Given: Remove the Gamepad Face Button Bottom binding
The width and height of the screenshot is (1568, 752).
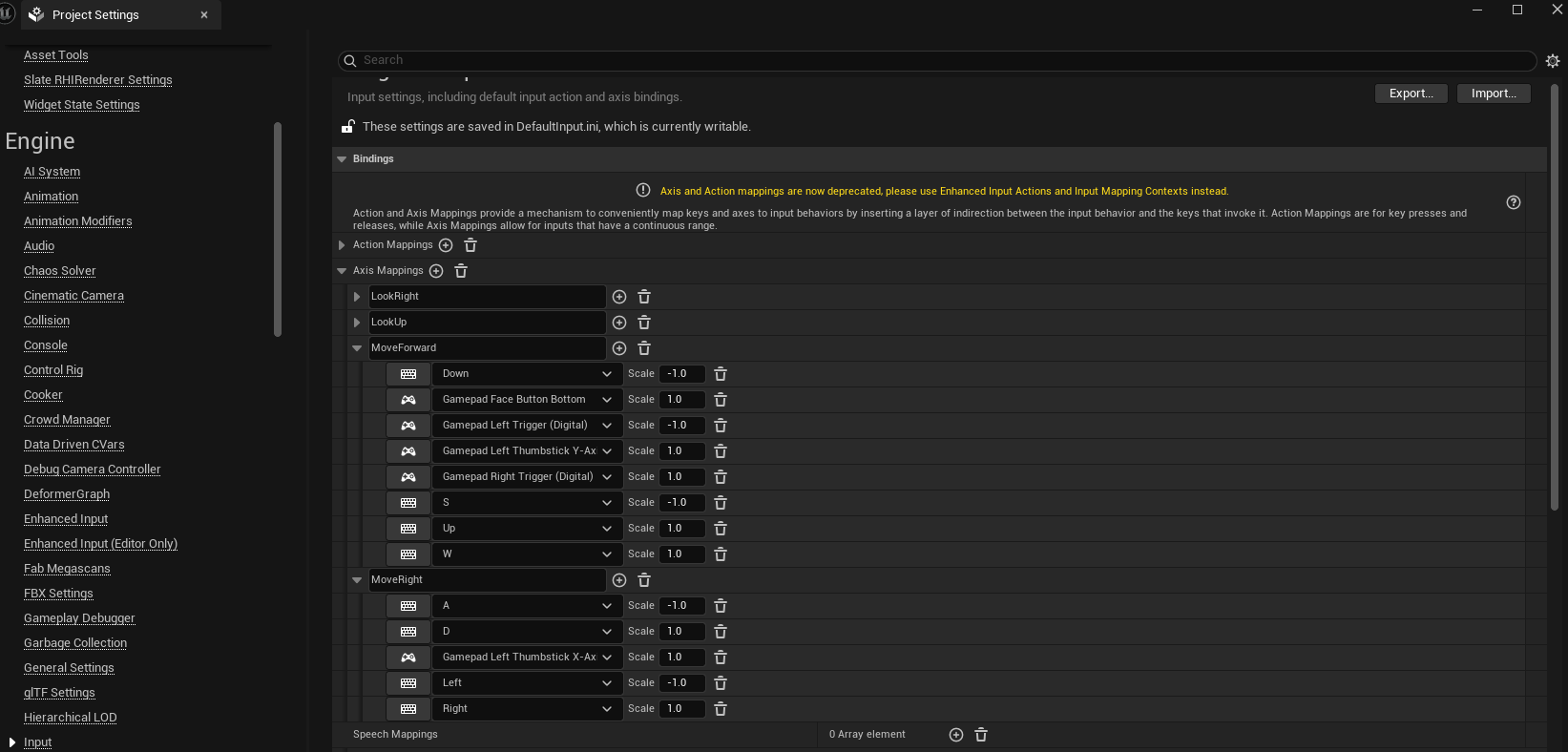Looking at the screenshot, I should coord(721,400).
